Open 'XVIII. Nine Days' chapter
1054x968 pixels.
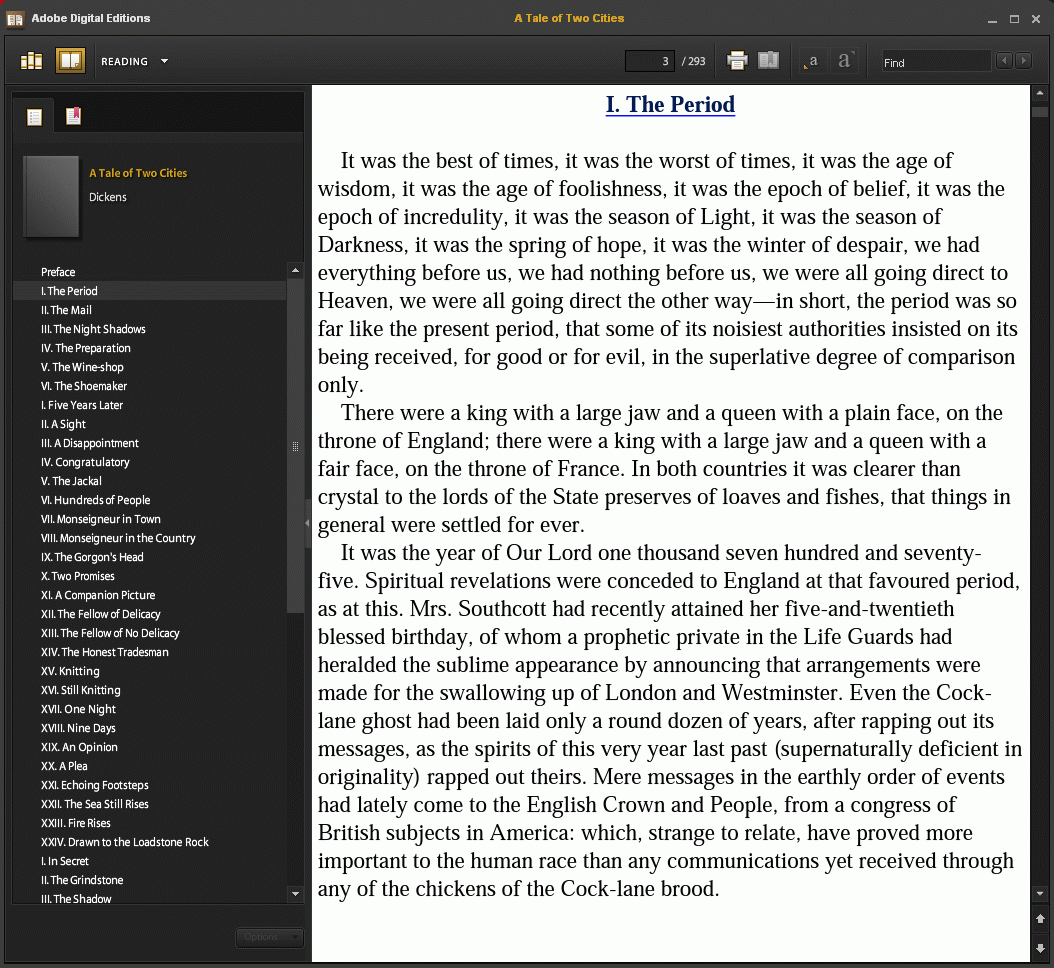click(78, 728)
